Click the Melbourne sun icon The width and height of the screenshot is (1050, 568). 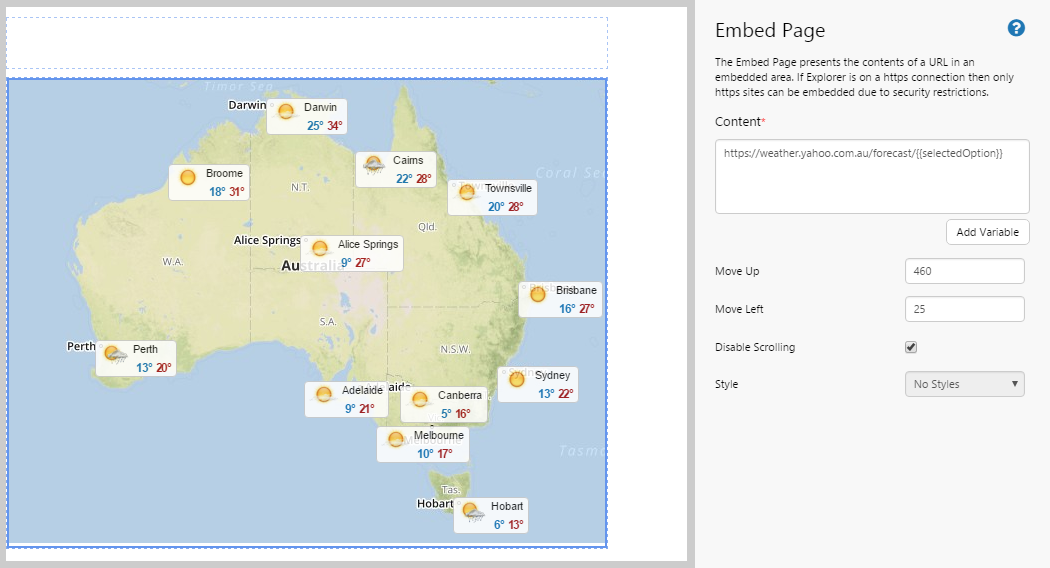pos(396,439)
